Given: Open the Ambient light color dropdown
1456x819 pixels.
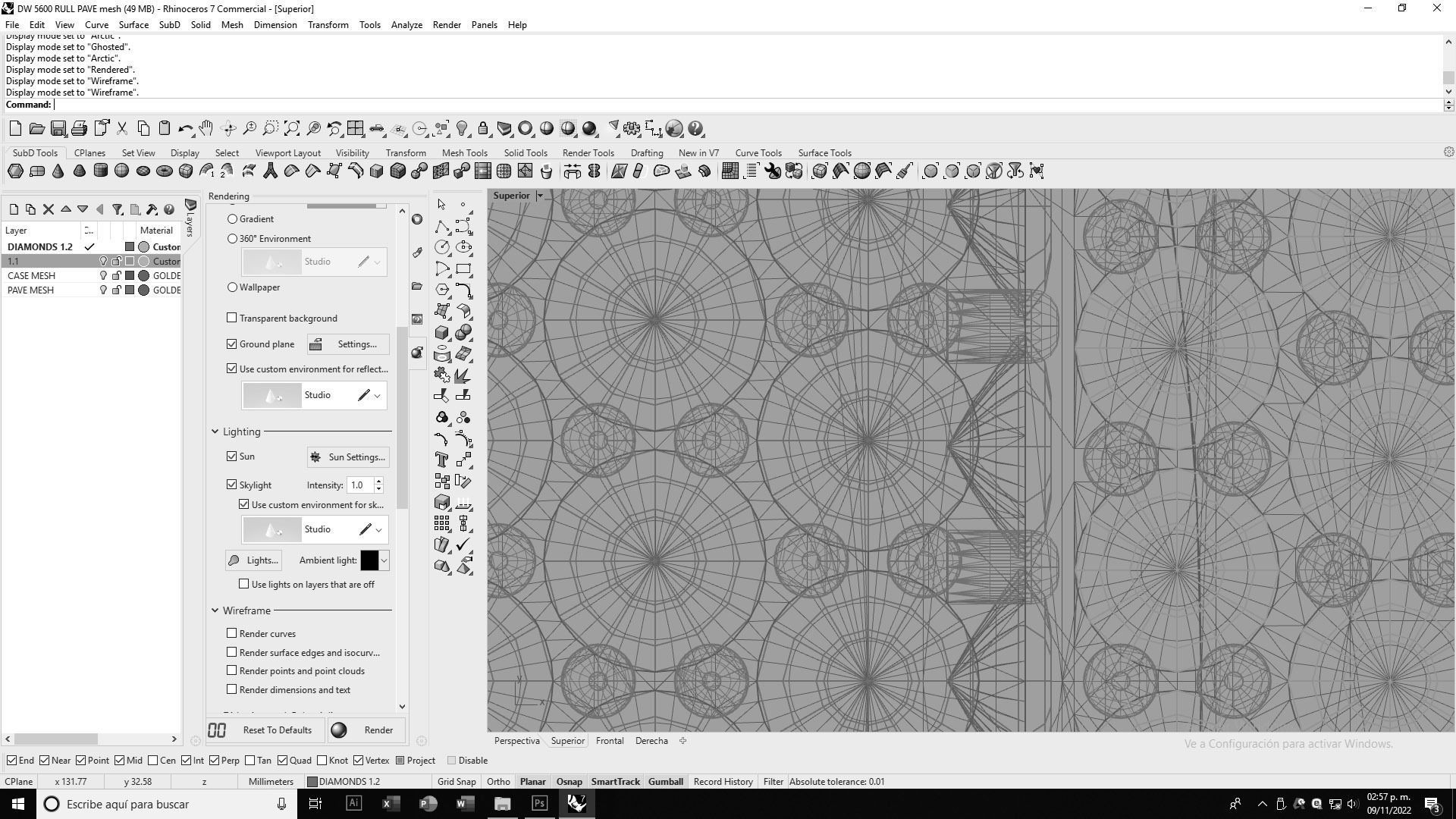Looking at the screenshot, I should click(384, 560).
